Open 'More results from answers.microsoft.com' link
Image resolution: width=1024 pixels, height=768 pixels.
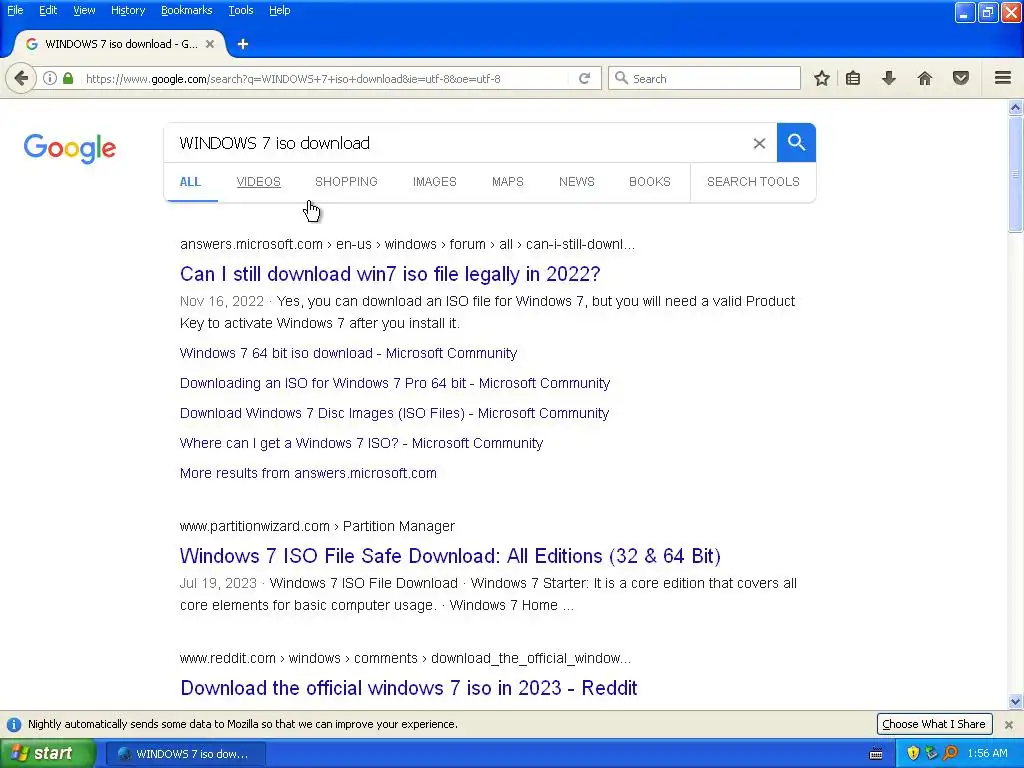click(x=308, y=473)
